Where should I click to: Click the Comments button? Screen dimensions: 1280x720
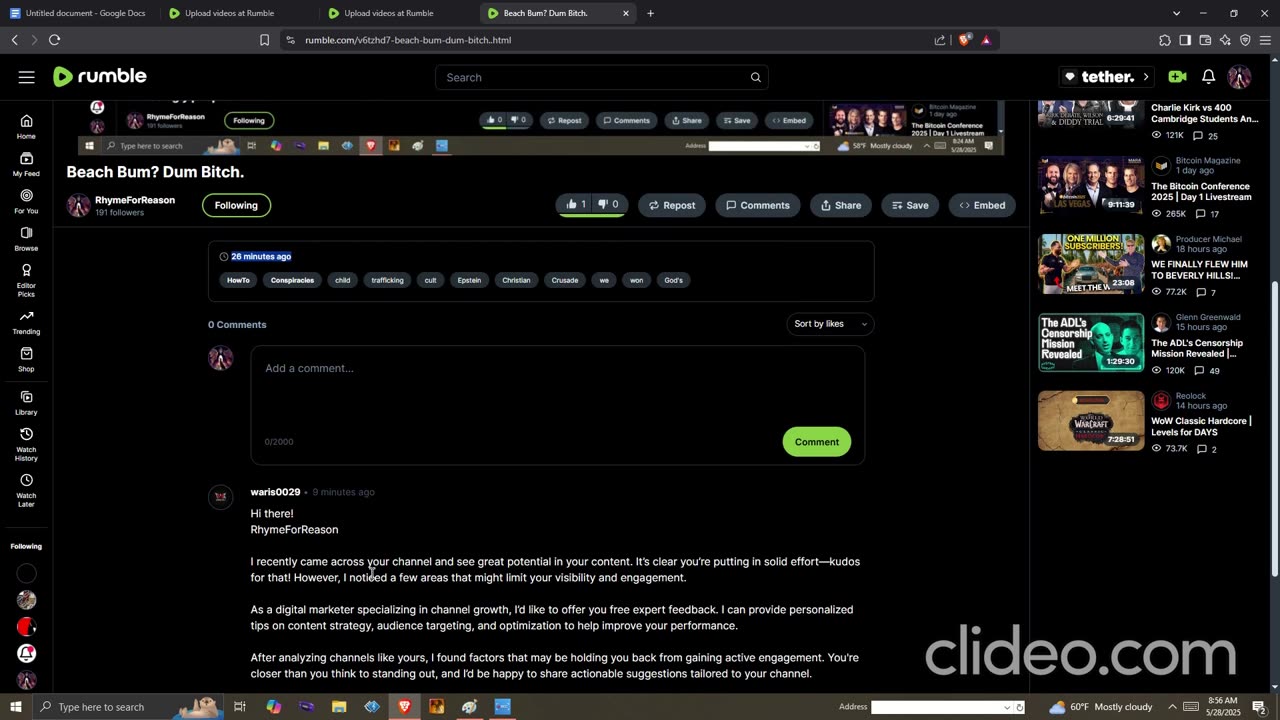coord(757,205)
